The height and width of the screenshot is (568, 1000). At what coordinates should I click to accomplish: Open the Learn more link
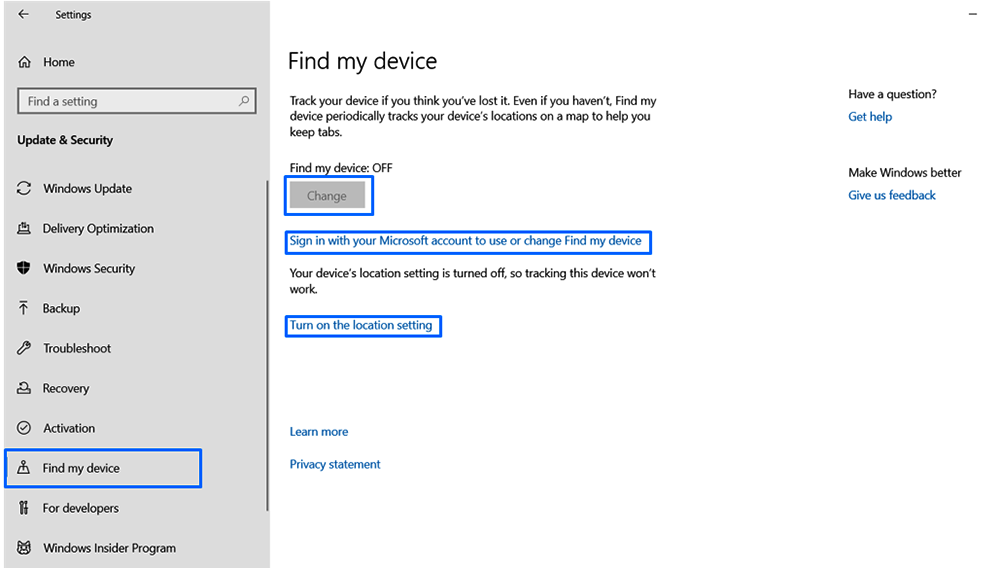point(319,432)
